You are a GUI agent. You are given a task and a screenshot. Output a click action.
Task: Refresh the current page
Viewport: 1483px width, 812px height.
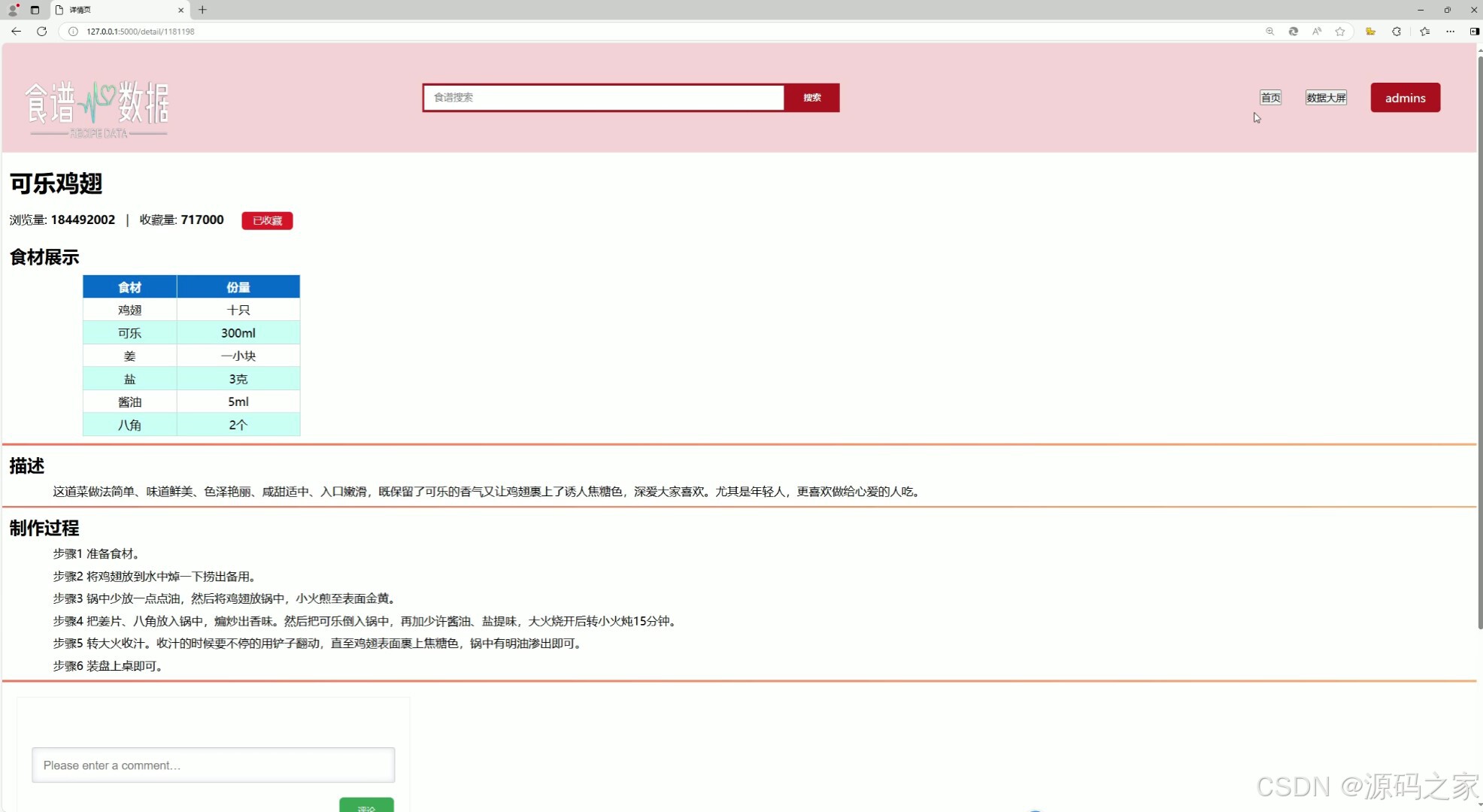(x=41, y=32)
